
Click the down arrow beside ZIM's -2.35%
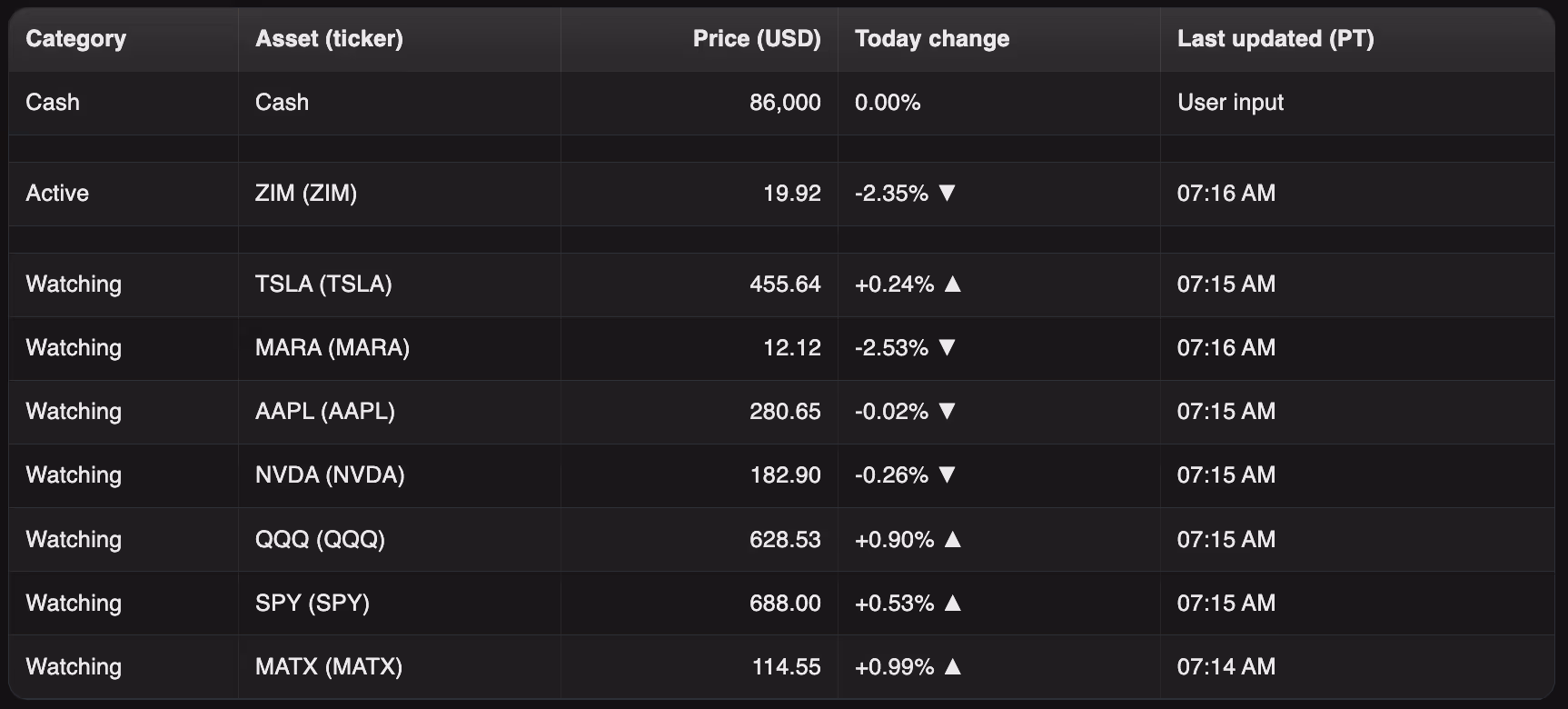(x=947, y=193)
